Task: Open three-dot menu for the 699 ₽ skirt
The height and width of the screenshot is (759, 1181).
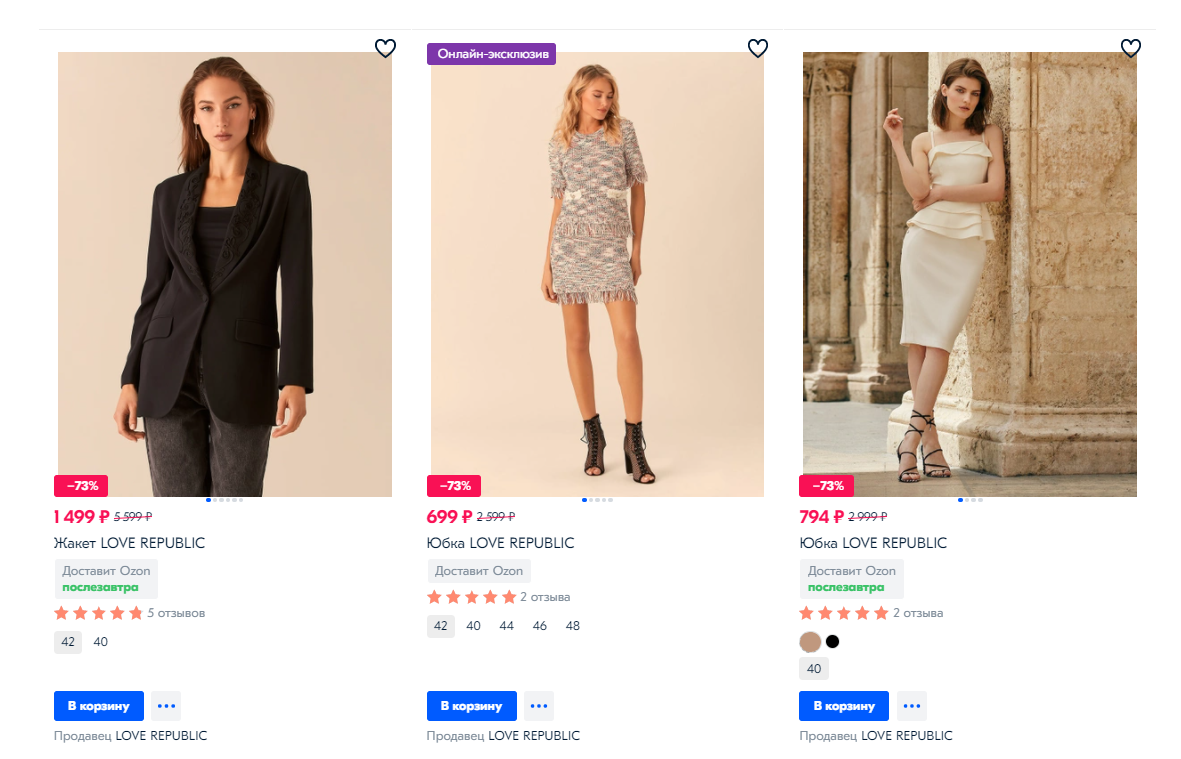Action: point(539,706)
